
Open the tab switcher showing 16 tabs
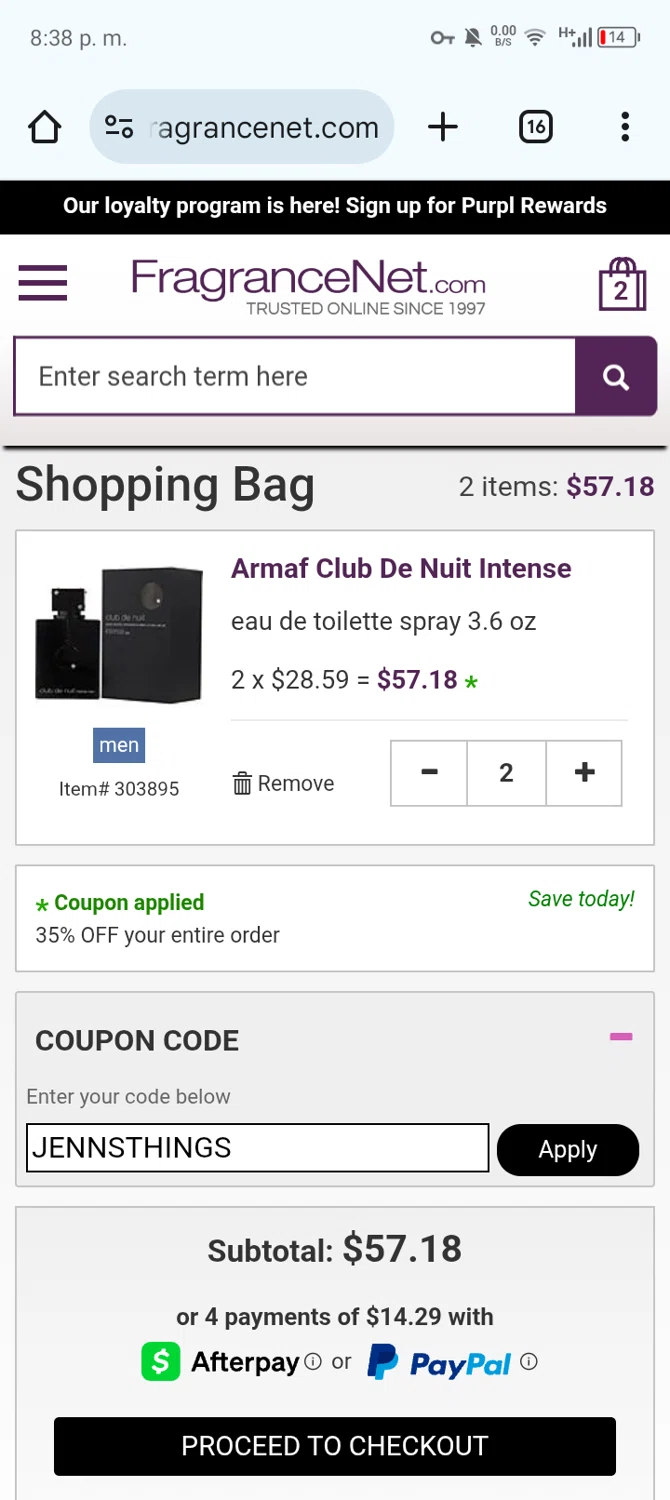click(x=535, y=127)
